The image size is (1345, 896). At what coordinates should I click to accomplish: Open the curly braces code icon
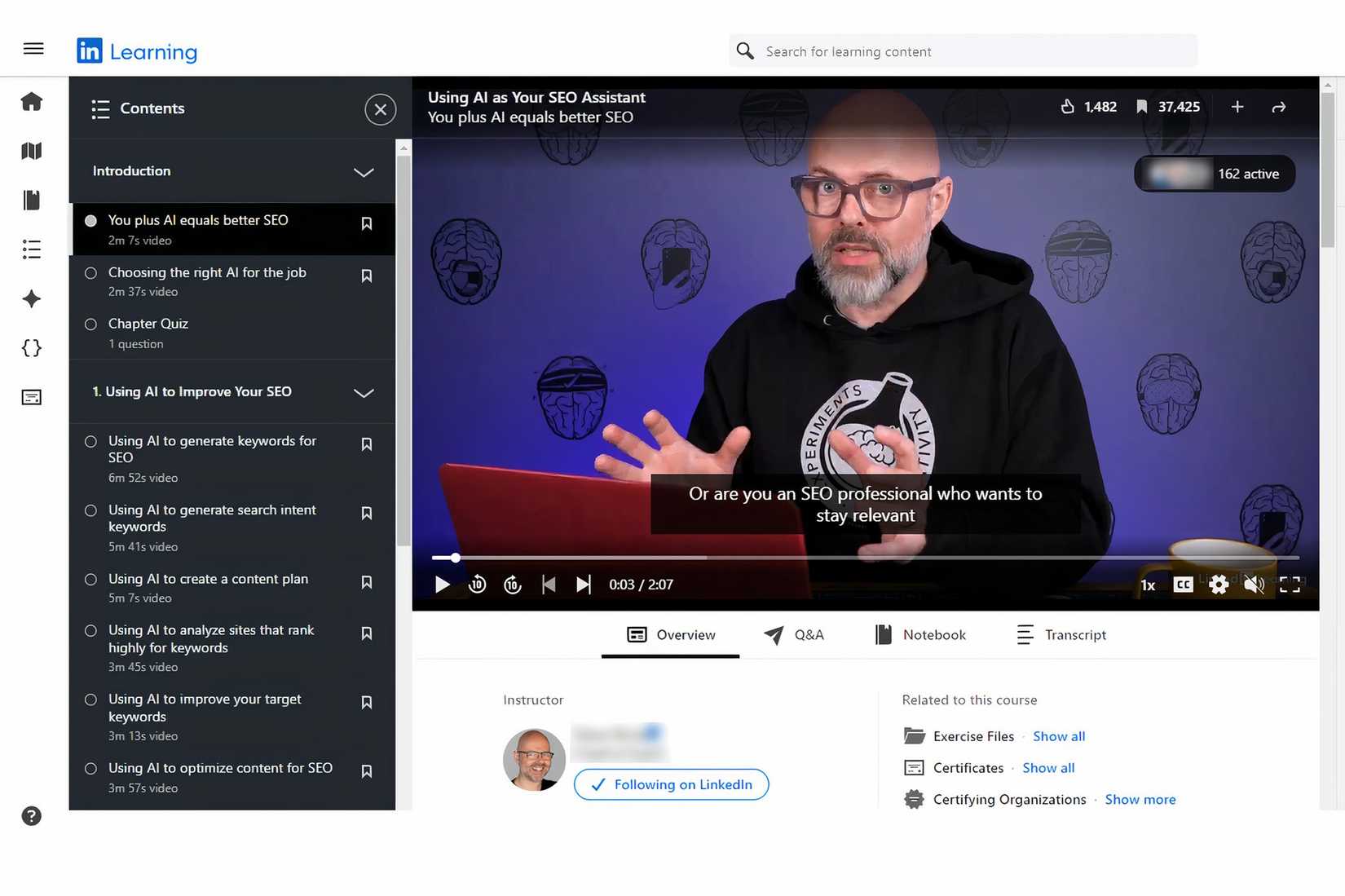(32, 348)
